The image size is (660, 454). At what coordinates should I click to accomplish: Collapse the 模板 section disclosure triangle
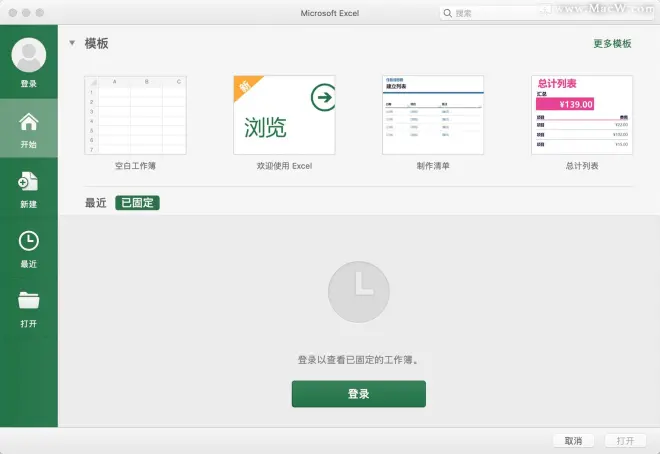point(72,43)
